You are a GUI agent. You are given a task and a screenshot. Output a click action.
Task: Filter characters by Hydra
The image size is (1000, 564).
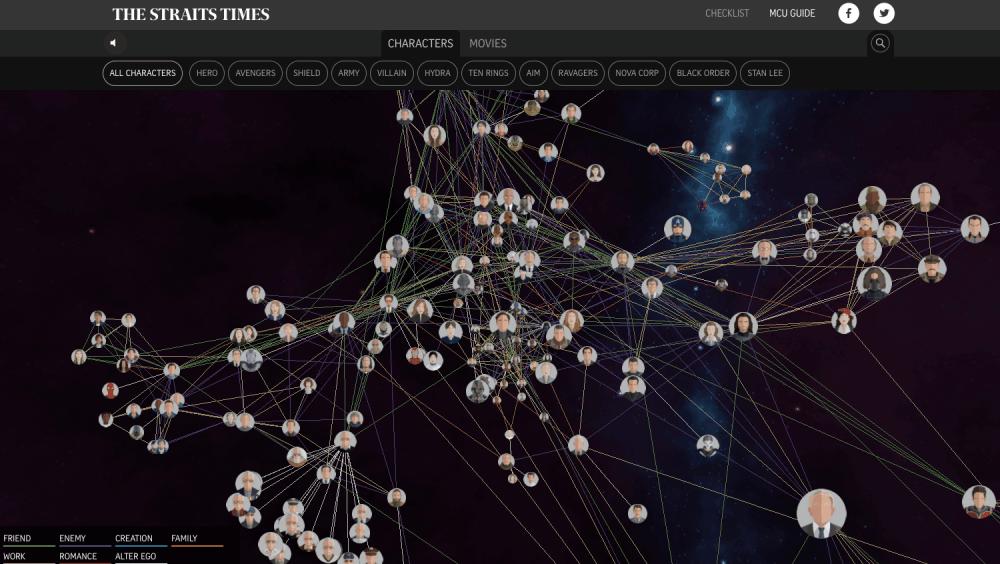pos(438,73)
